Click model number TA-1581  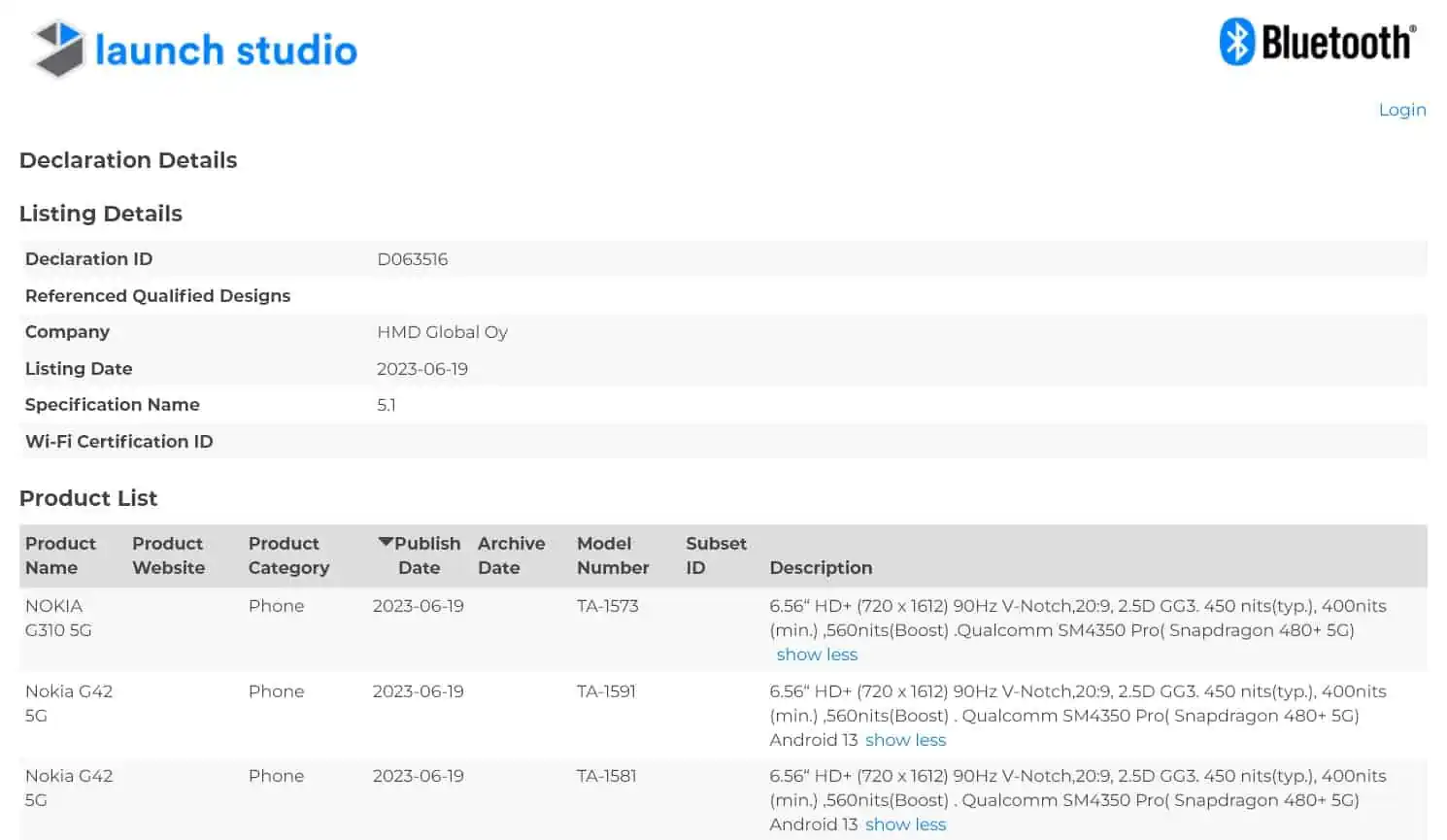[x=606, y=776]
